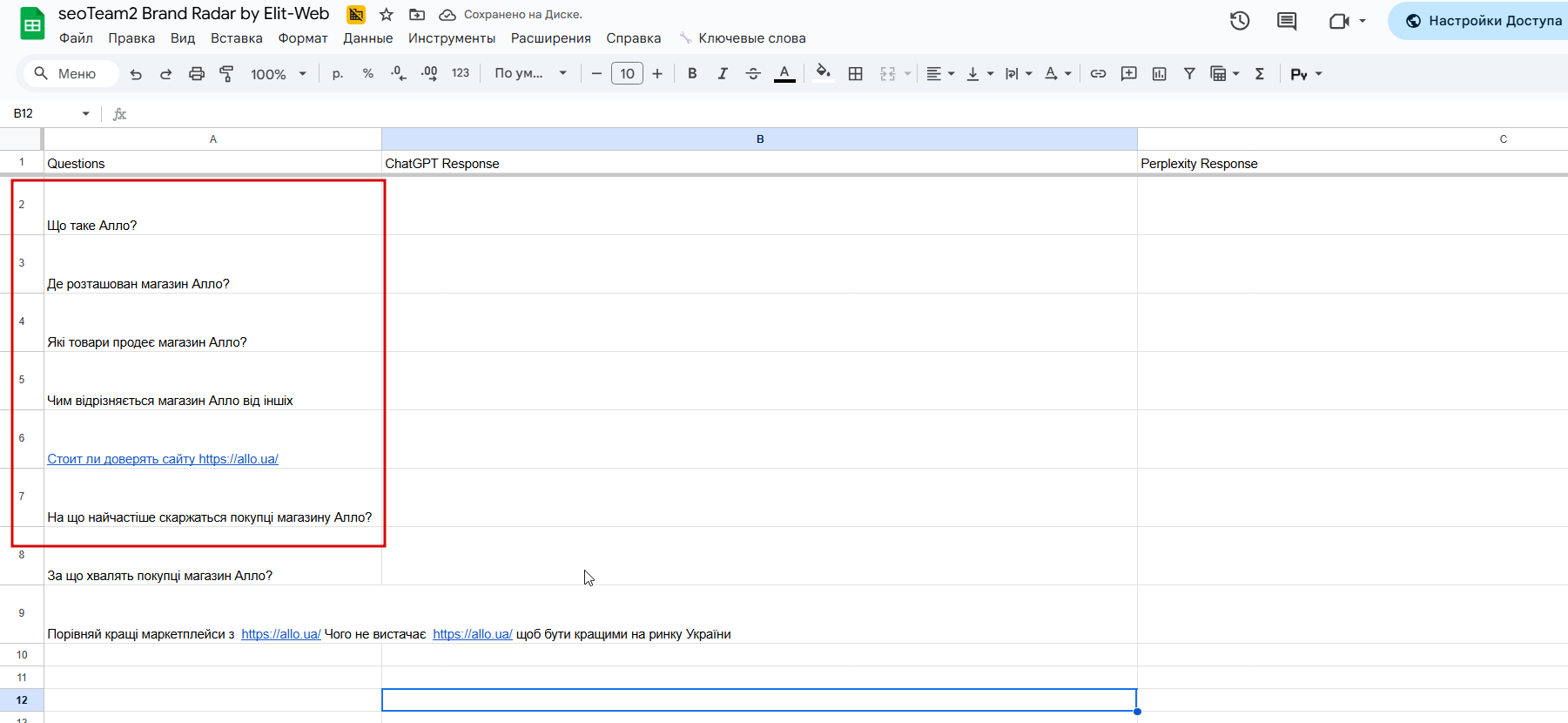The height and width of the screenshot is (723, 1568).
Task: Redo the last undone action
Action: coord(165,74)
